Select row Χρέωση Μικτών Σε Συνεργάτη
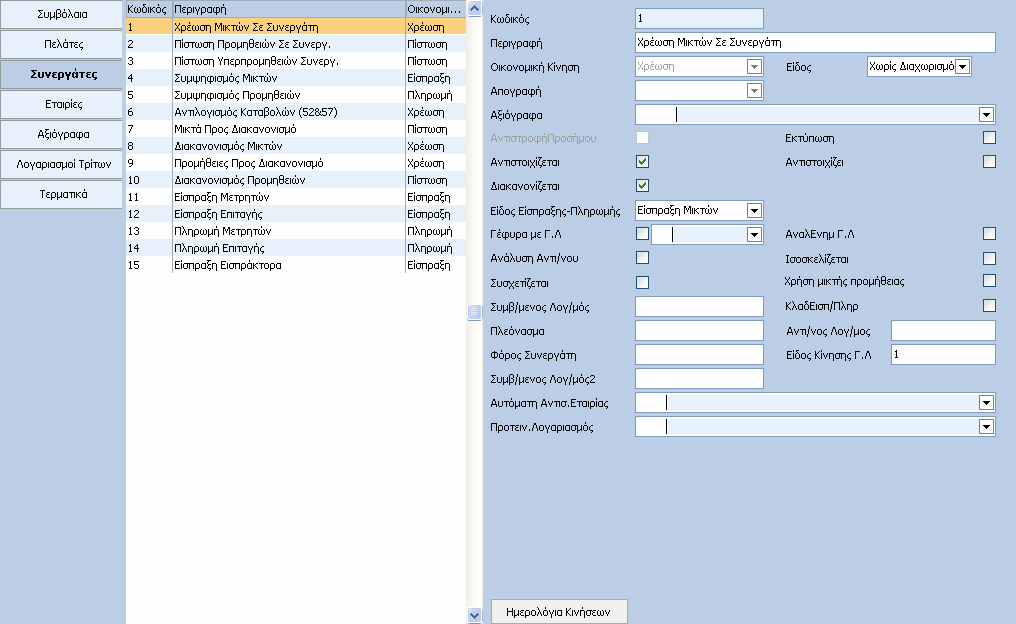The image size is (1016, 624). tap(295, 27)
